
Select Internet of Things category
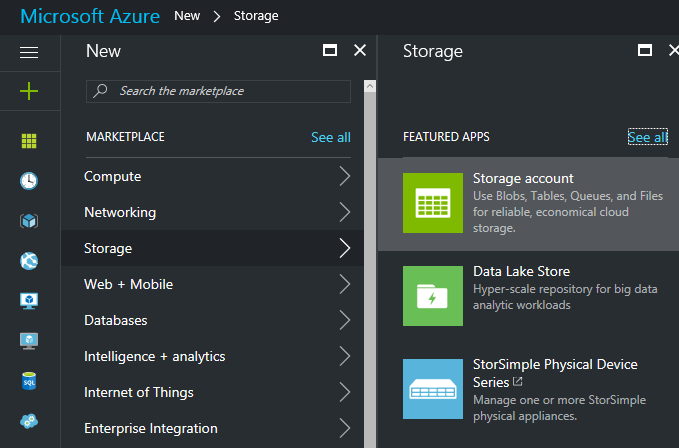pos(139,393)
